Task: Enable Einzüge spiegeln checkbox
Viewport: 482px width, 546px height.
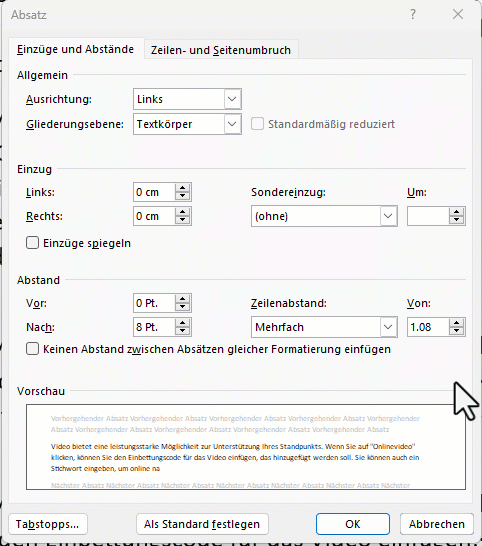Action: point(32,243)
